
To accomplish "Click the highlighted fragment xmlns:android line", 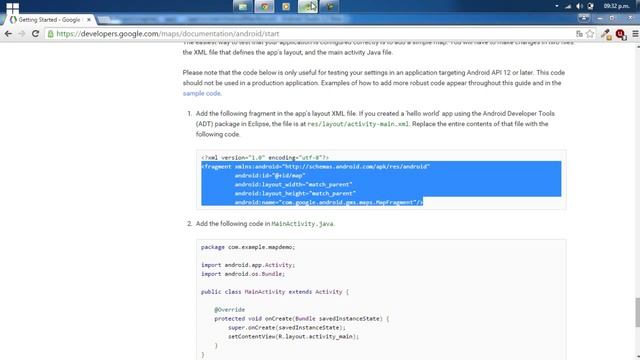I will [x=316, y=167].
